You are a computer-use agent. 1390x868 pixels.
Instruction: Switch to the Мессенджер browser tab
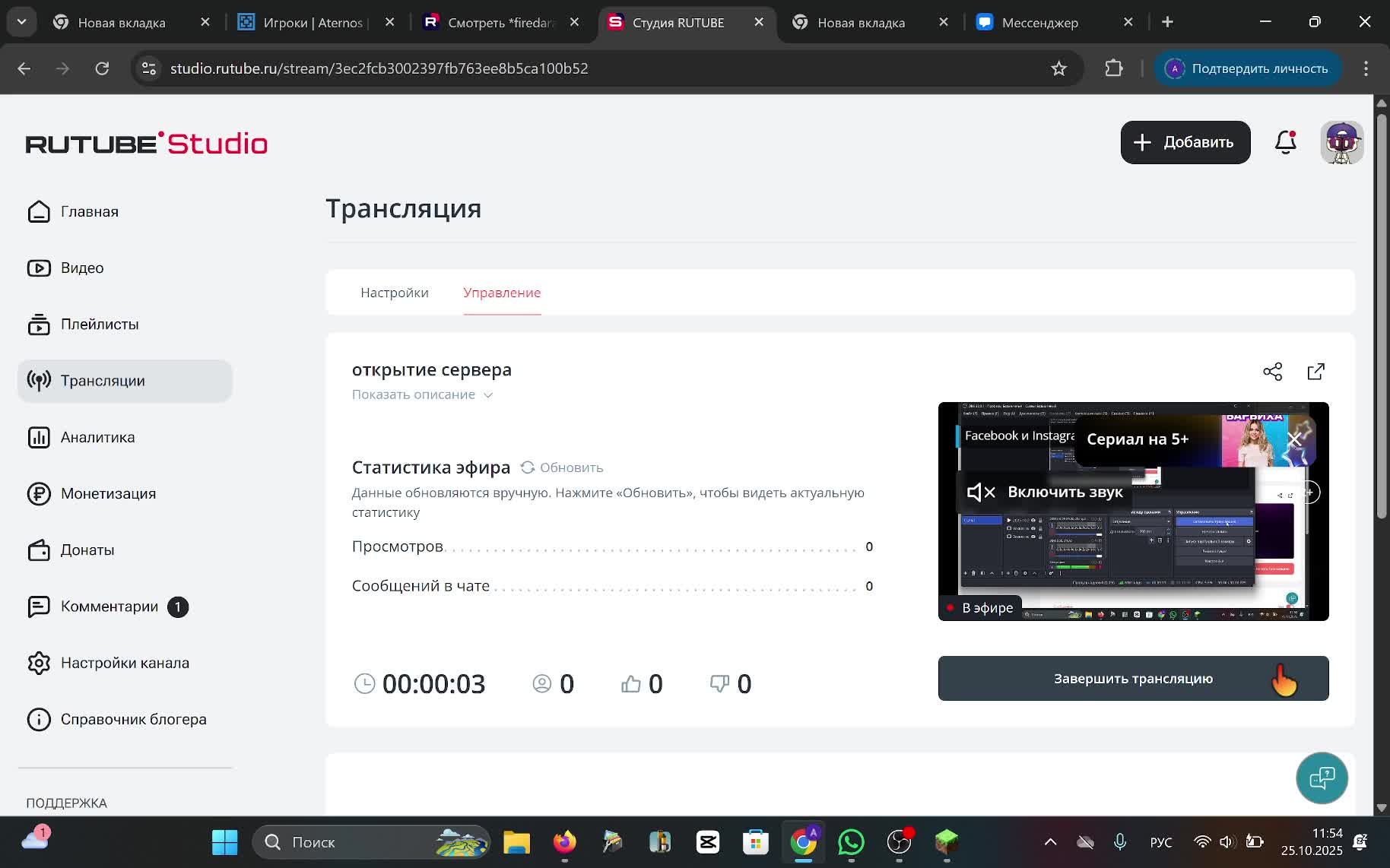click(x=1040, y=22)
